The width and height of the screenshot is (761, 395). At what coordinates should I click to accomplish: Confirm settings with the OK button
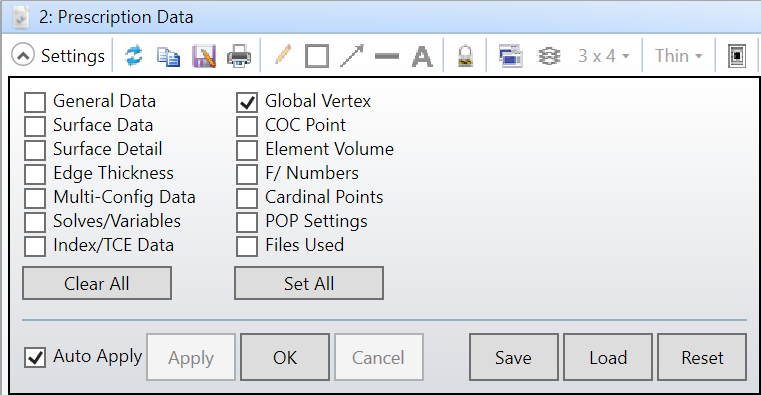click(285, 358)
